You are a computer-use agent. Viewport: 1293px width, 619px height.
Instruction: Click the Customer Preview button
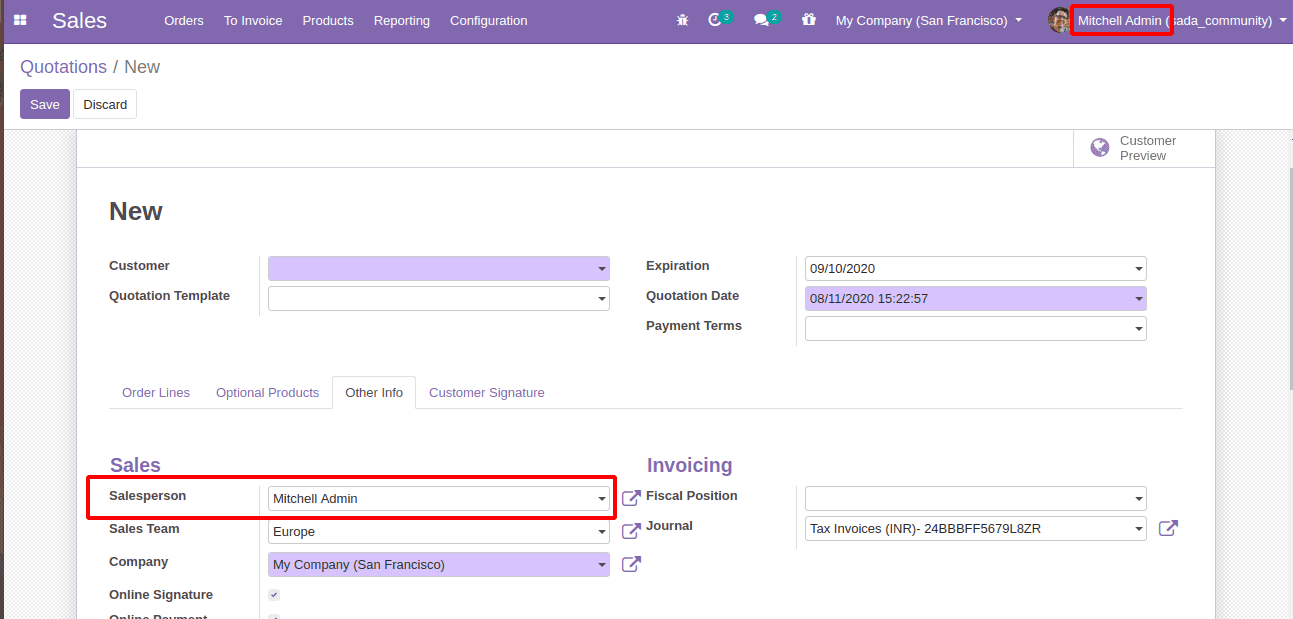pyautogui.click(x=1144, y=148)
